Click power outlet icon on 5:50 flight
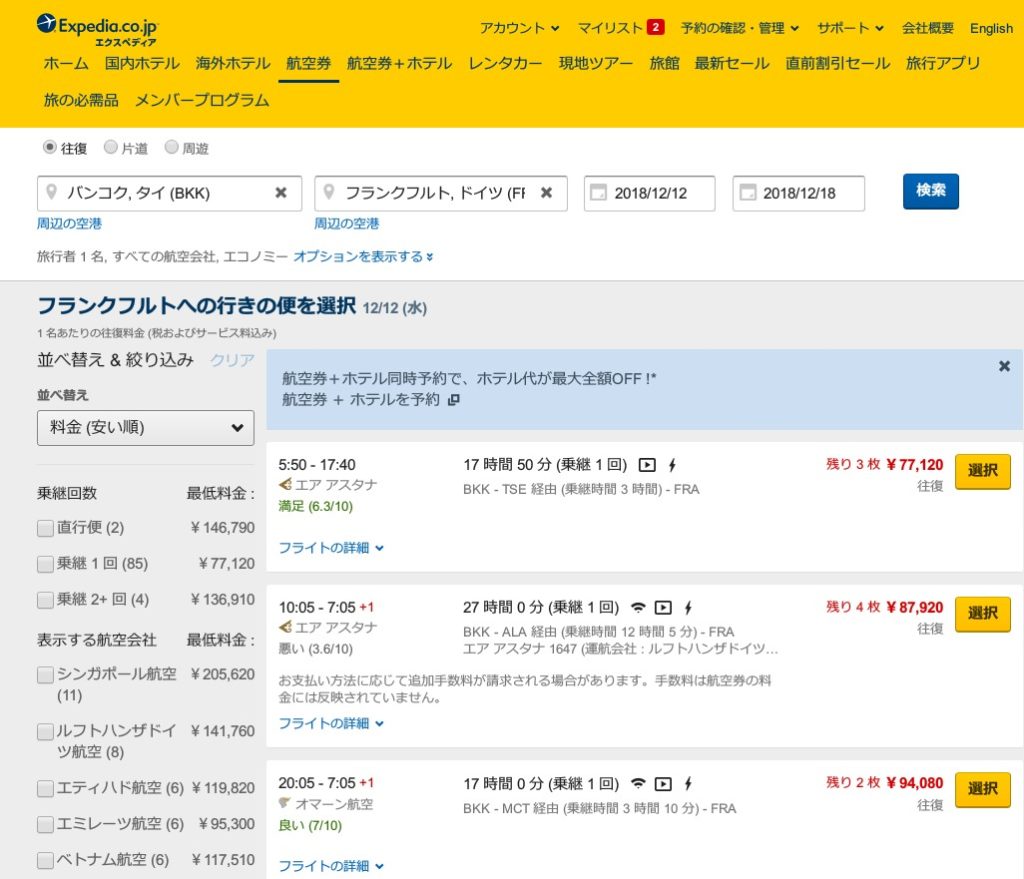The image size is (1024, 879). pos(672,465)
